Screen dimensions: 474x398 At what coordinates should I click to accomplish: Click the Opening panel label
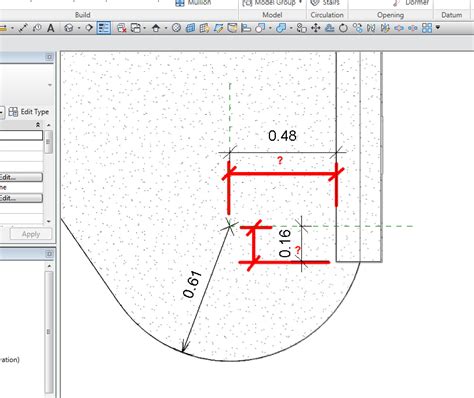[x=390, y=15]
